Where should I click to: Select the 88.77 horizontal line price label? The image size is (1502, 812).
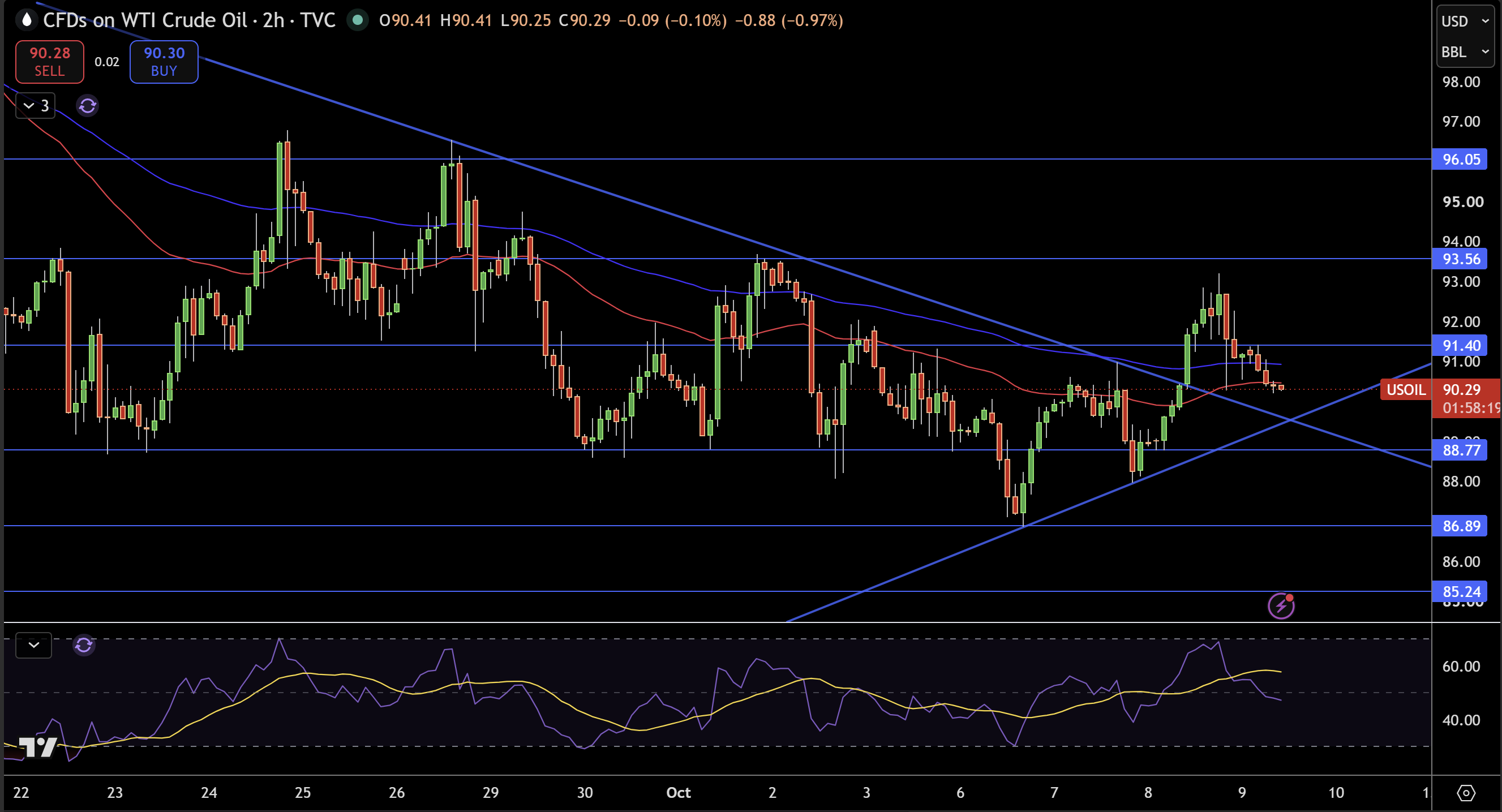tap(1460, 450)
